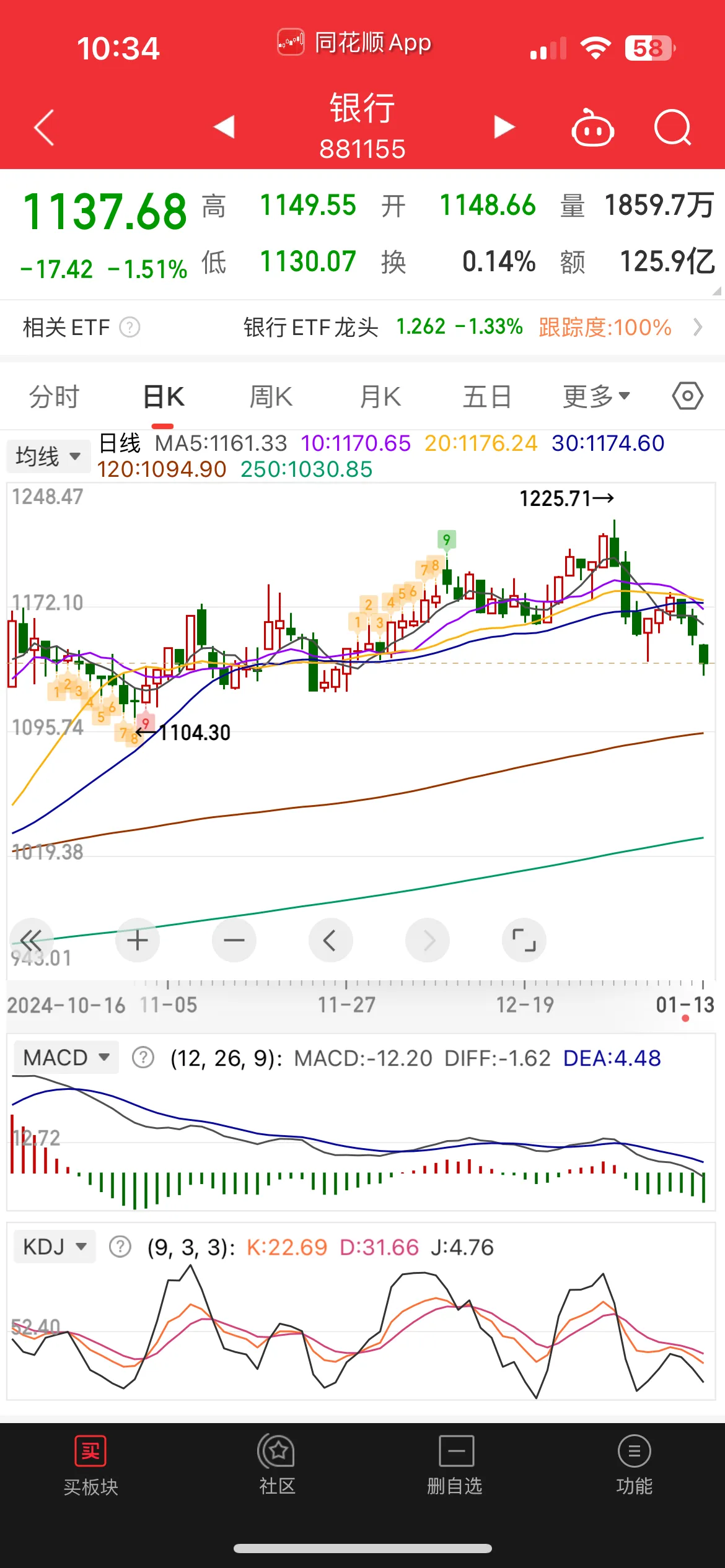Tap the 1104.30 low price marker
The image size is (725, 1568).
point(183,733)
